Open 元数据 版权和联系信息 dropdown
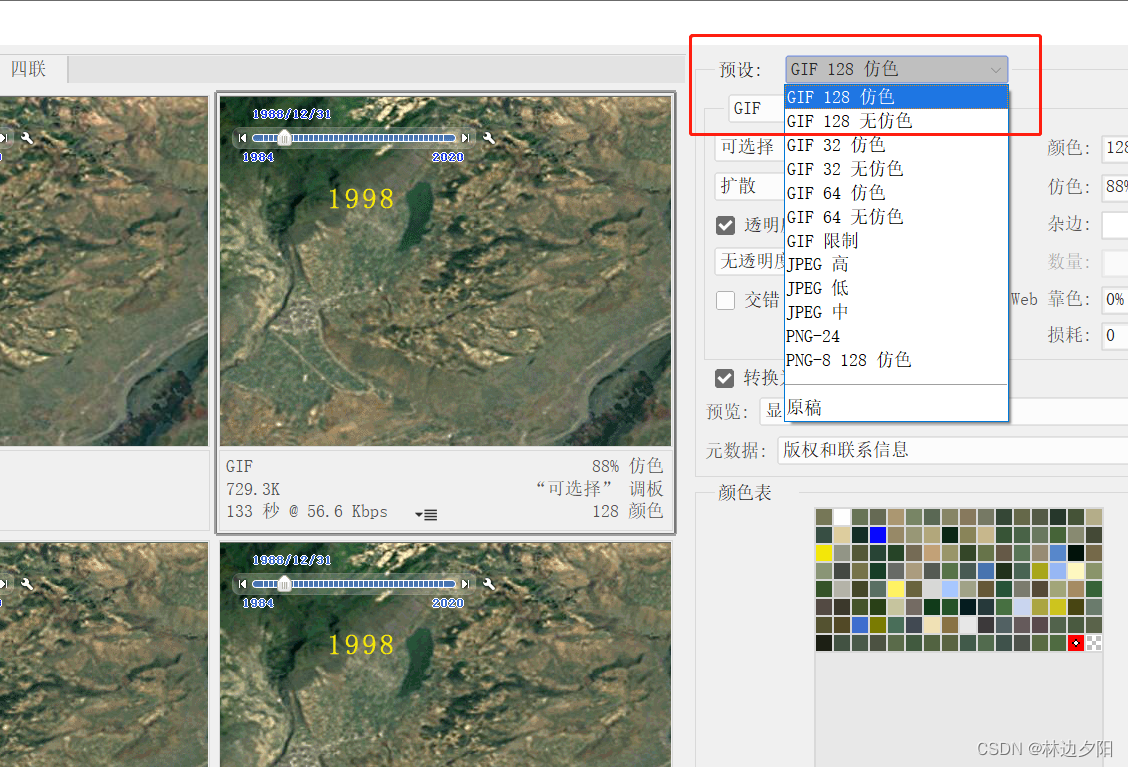 [952, 450]
